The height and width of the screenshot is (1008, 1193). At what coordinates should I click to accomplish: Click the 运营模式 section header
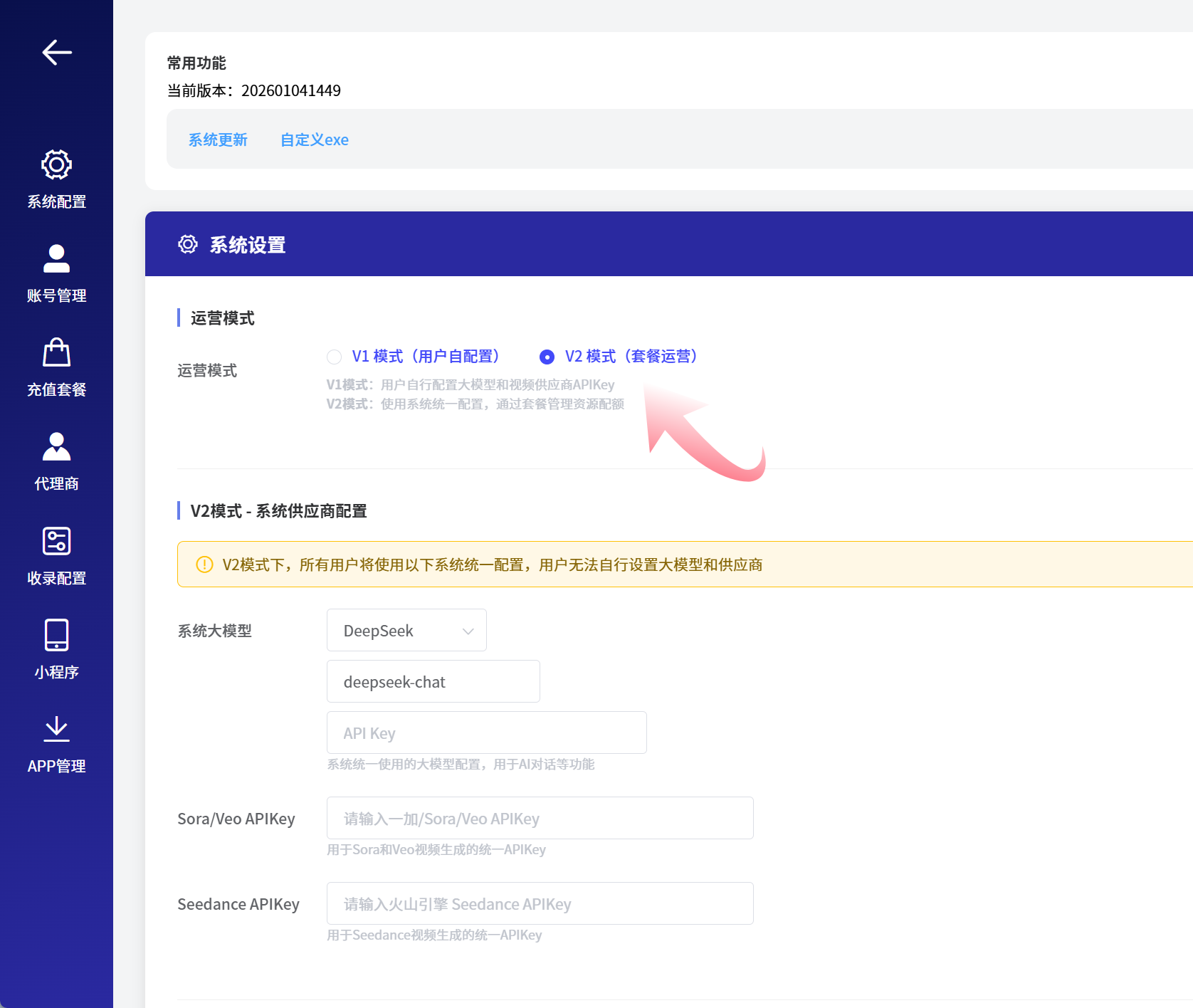[222, 318]
